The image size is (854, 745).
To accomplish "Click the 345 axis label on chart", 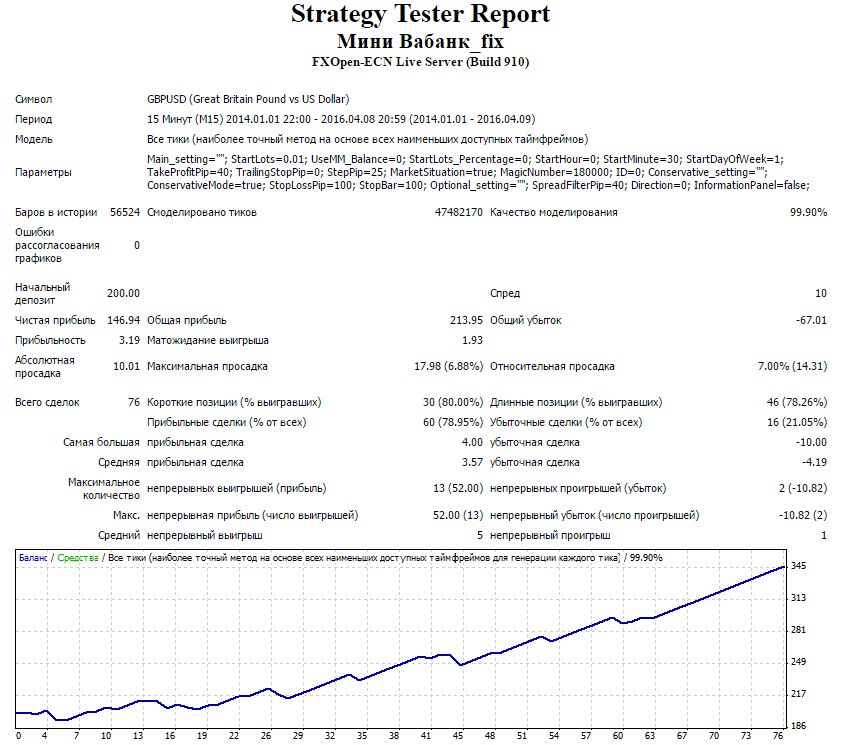I will click(798, 566).
